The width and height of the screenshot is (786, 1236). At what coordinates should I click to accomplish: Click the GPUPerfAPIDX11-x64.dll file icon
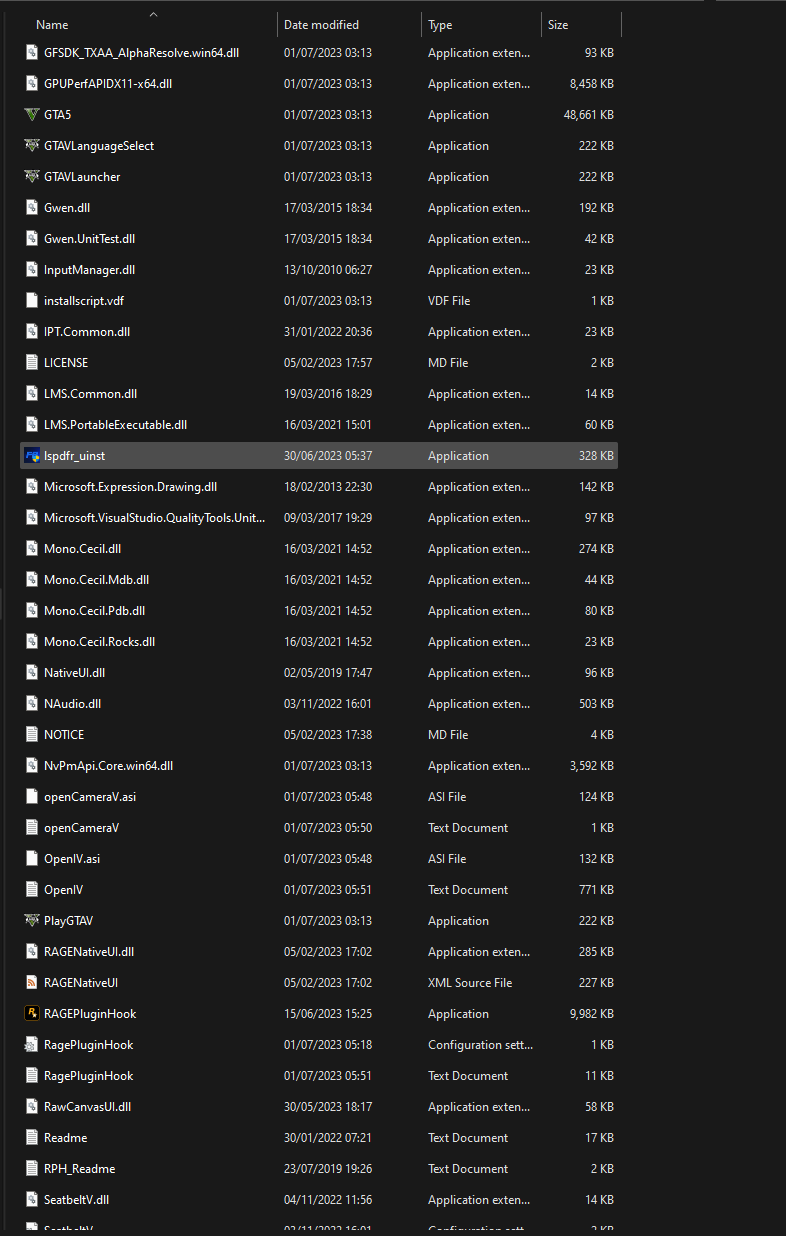coord(32,84)
